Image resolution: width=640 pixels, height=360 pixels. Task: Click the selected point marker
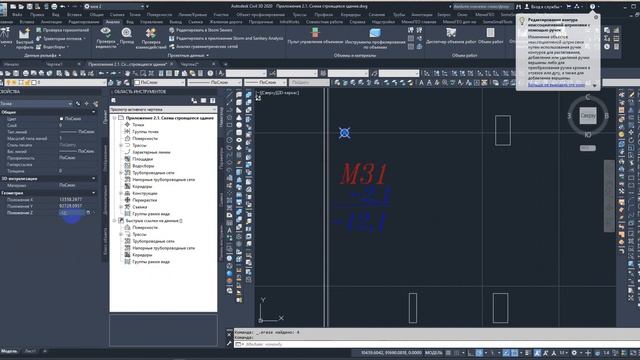click(344, 133)
